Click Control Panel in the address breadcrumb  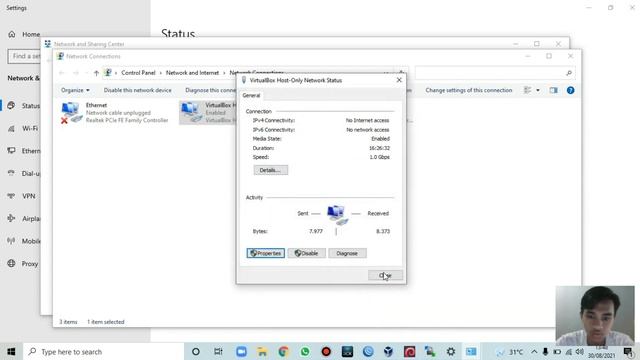click(x=138, y=73)
